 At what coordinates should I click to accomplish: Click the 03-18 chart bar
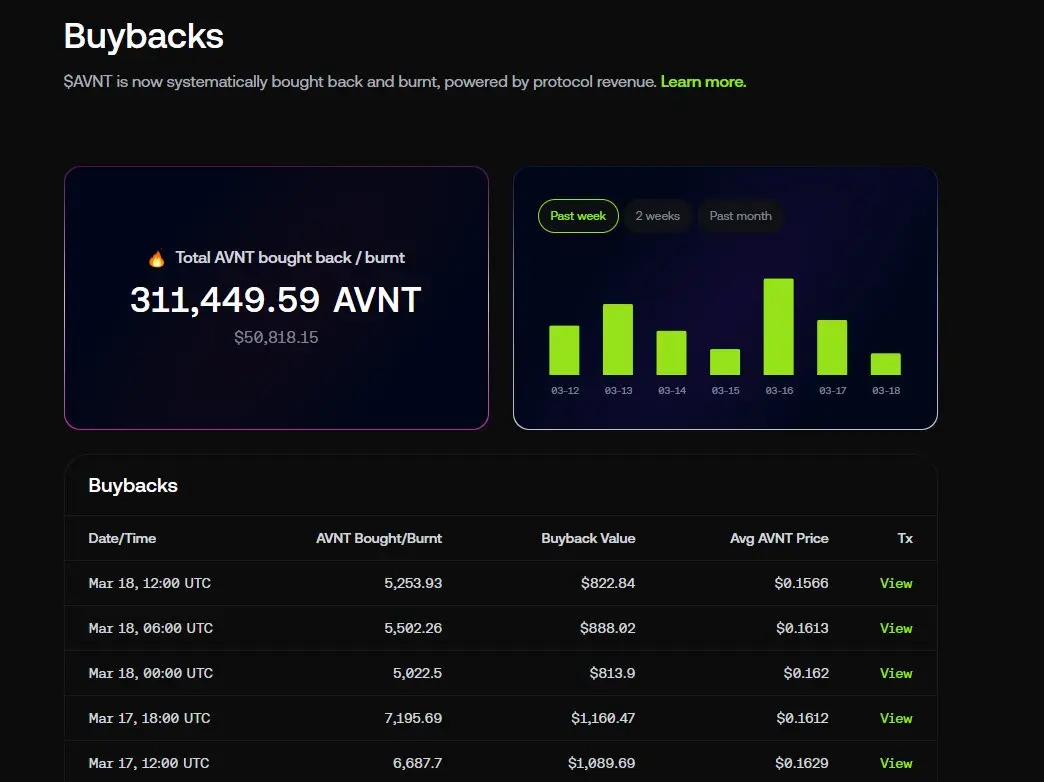886,364
